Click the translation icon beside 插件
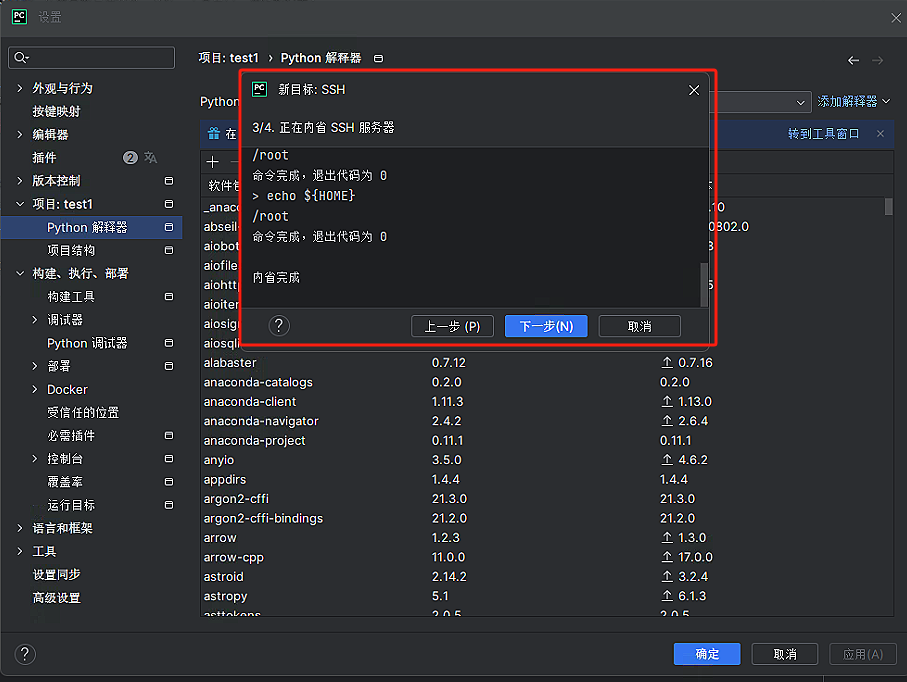The height and width of the screenshot is (682, 907). (151, 158)
